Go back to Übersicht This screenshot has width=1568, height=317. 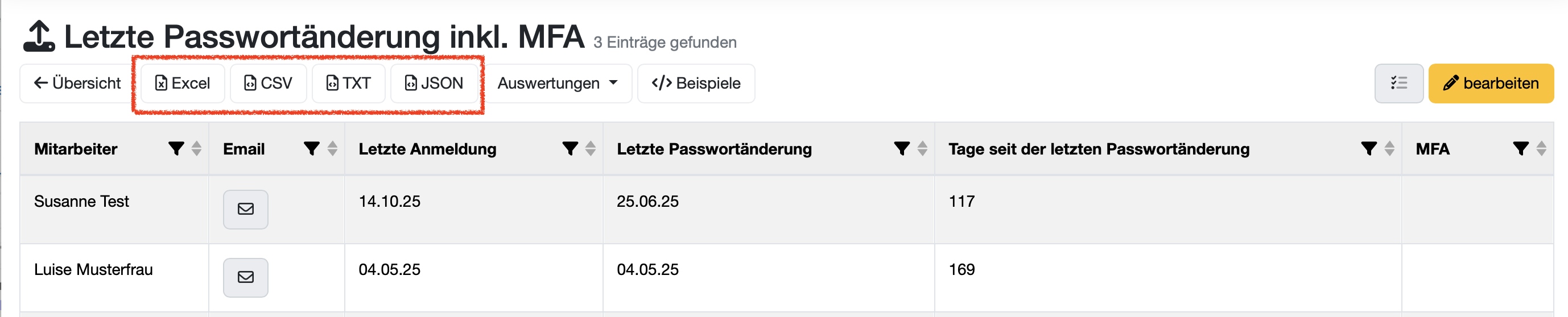tap(77, 83)
